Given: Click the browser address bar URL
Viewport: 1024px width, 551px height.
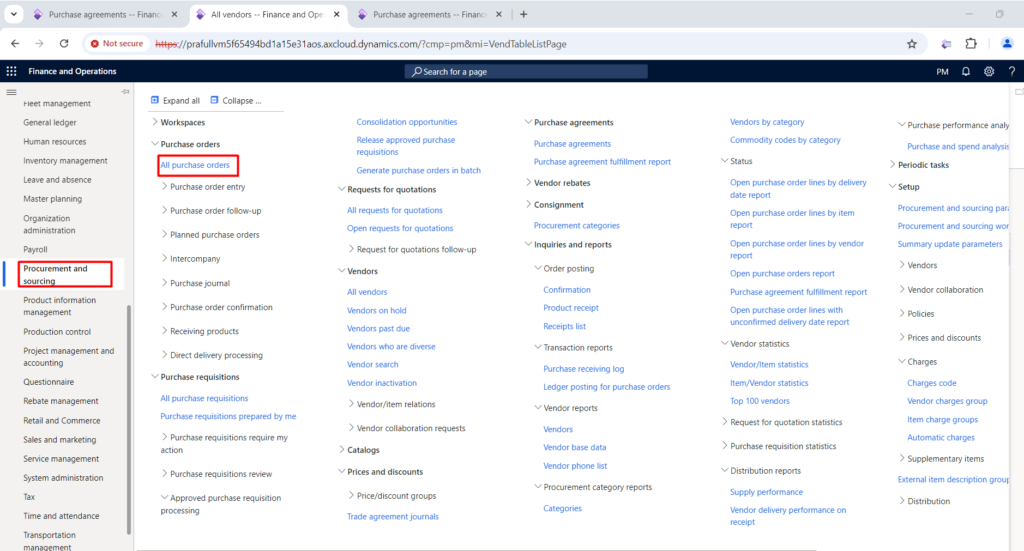Looking at the screenshot, I should tap(360, 44).
